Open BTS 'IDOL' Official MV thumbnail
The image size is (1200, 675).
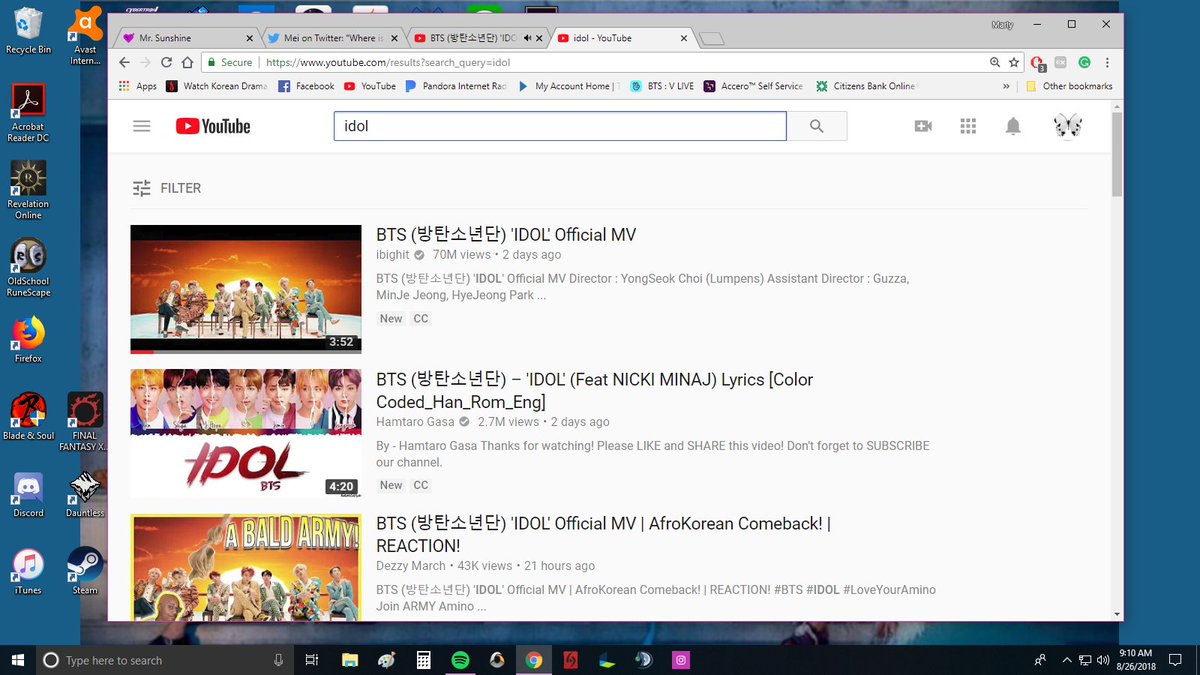pos(246,289)
